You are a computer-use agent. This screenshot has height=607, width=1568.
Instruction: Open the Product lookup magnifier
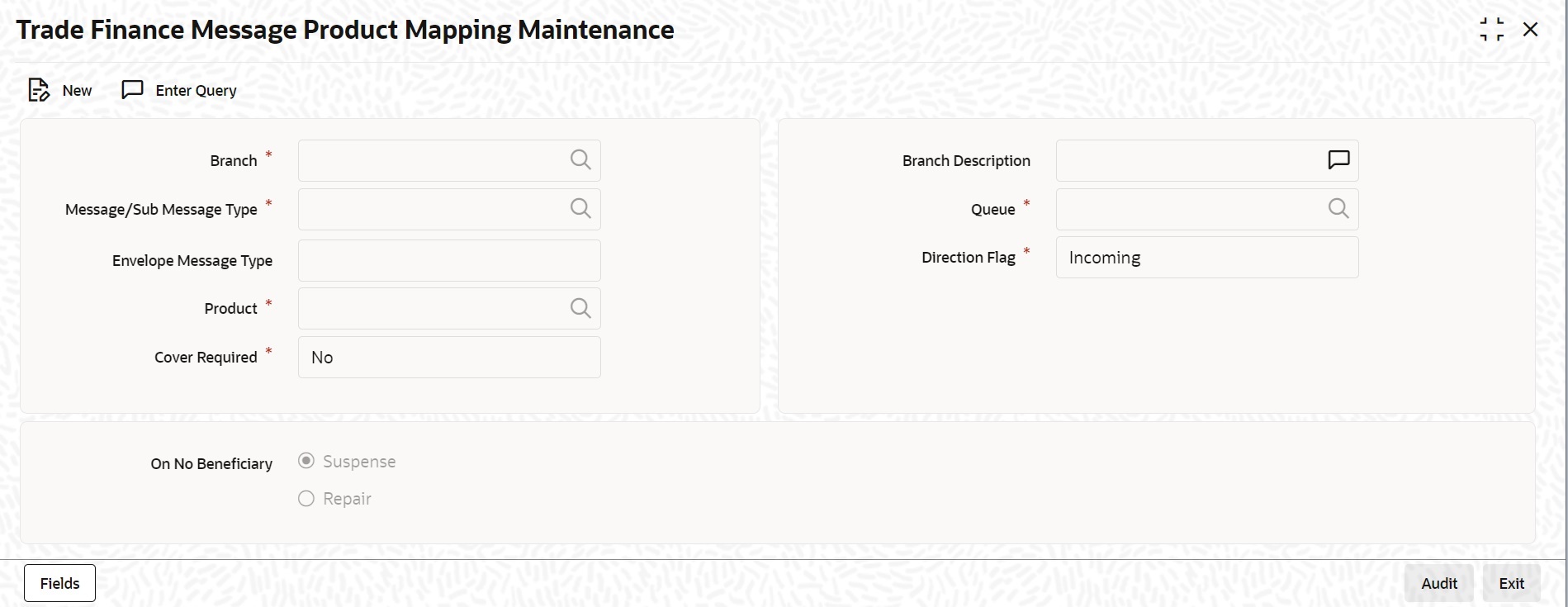pos(580,308)
